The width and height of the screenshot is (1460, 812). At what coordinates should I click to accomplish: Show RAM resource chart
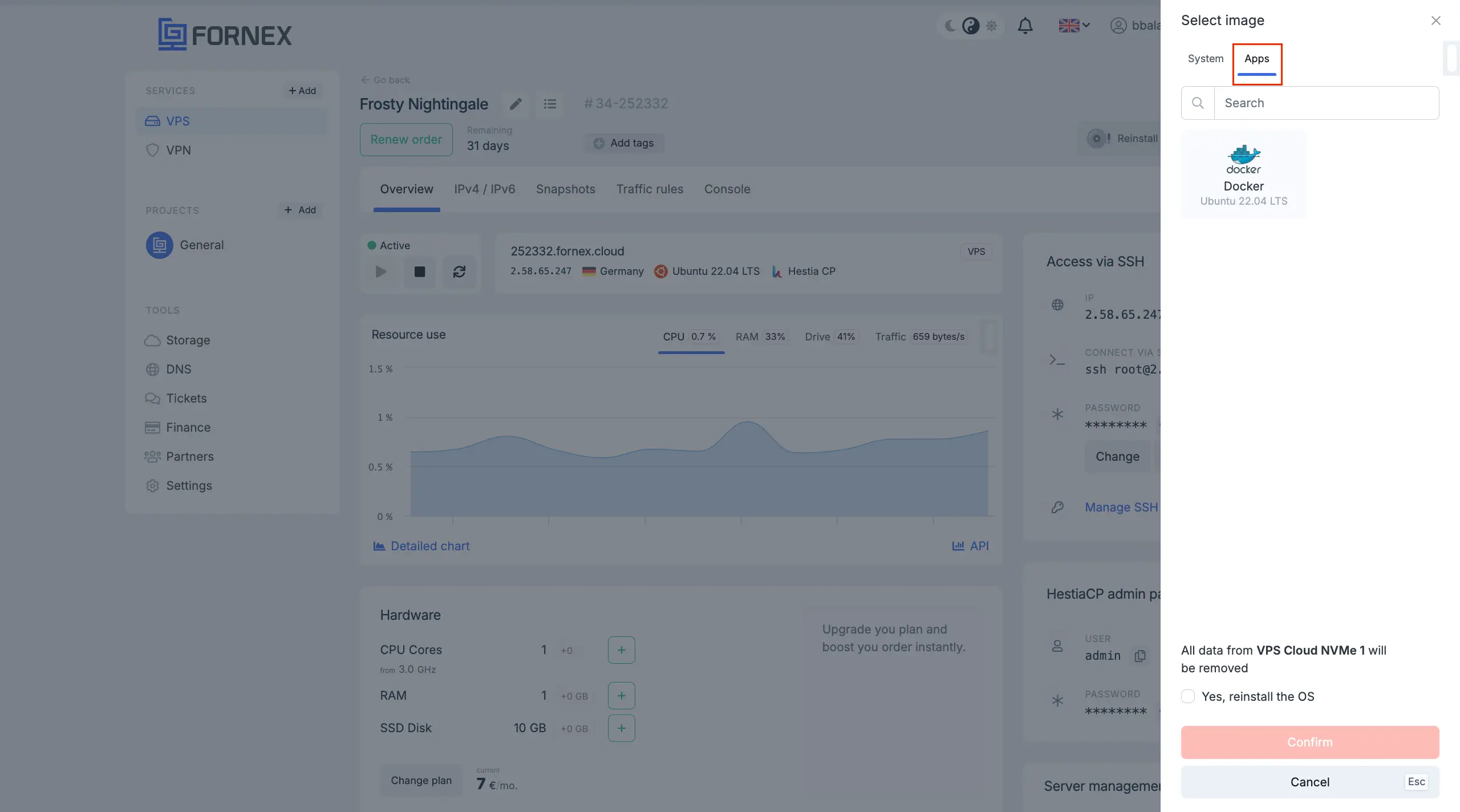click(761, 337)
